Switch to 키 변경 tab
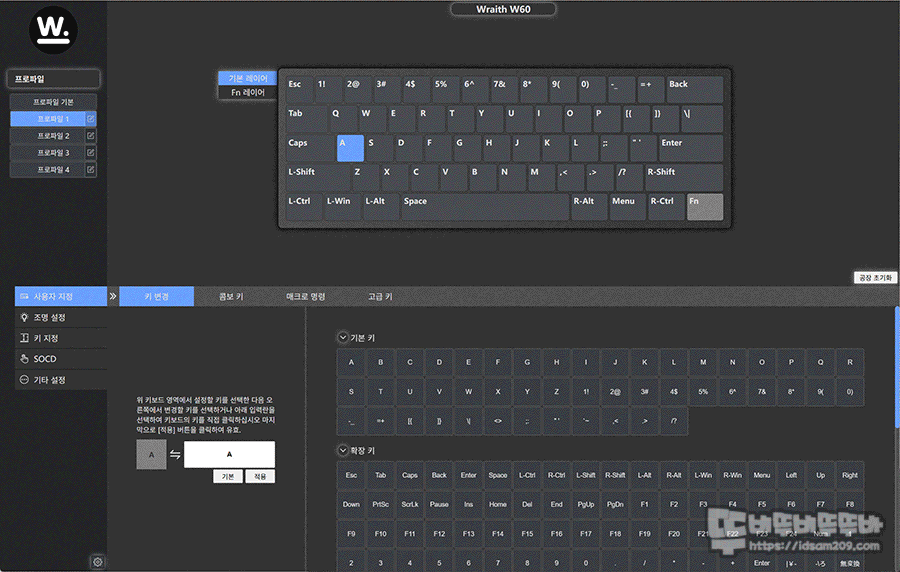 (x=157, y=297)
